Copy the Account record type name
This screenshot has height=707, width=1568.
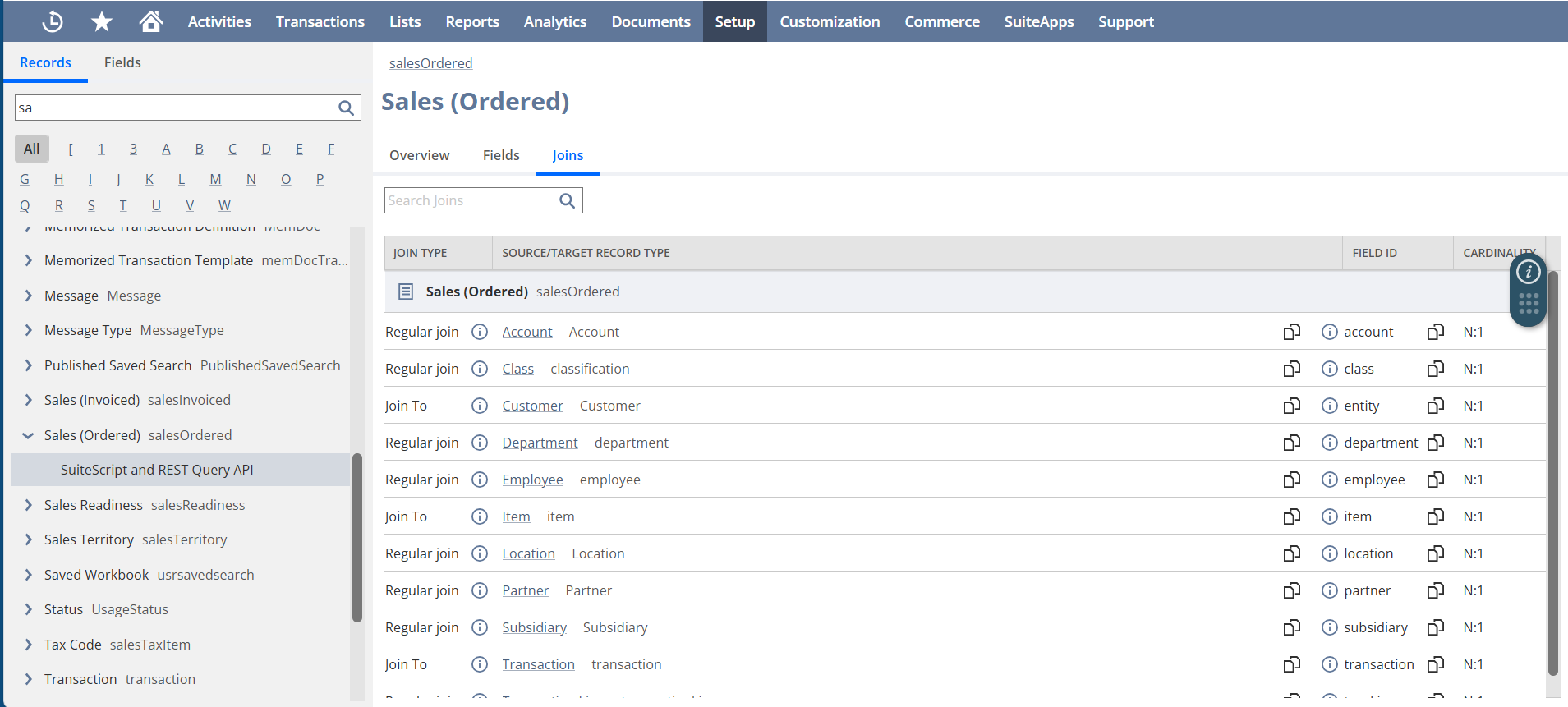pos(1291,332)
